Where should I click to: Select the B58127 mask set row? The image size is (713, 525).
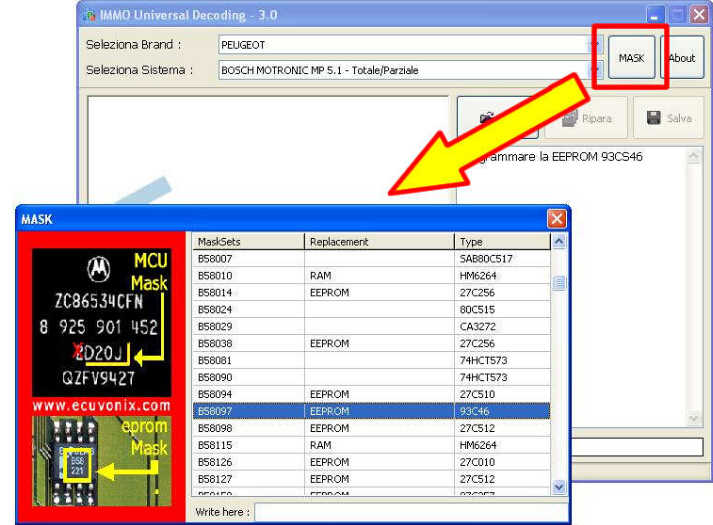click(x=372, y=479)
